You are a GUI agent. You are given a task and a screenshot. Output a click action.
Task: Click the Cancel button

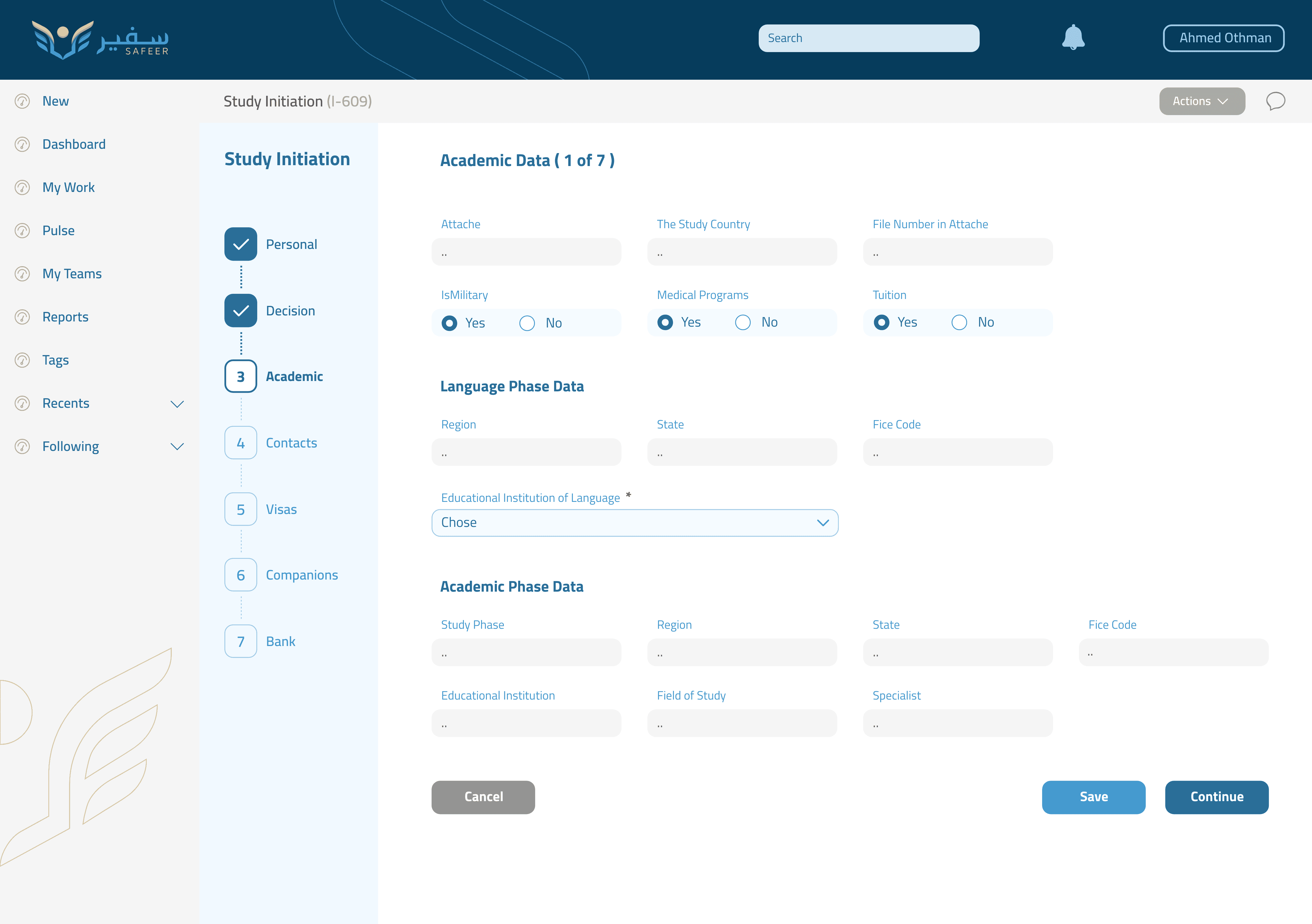483,797
